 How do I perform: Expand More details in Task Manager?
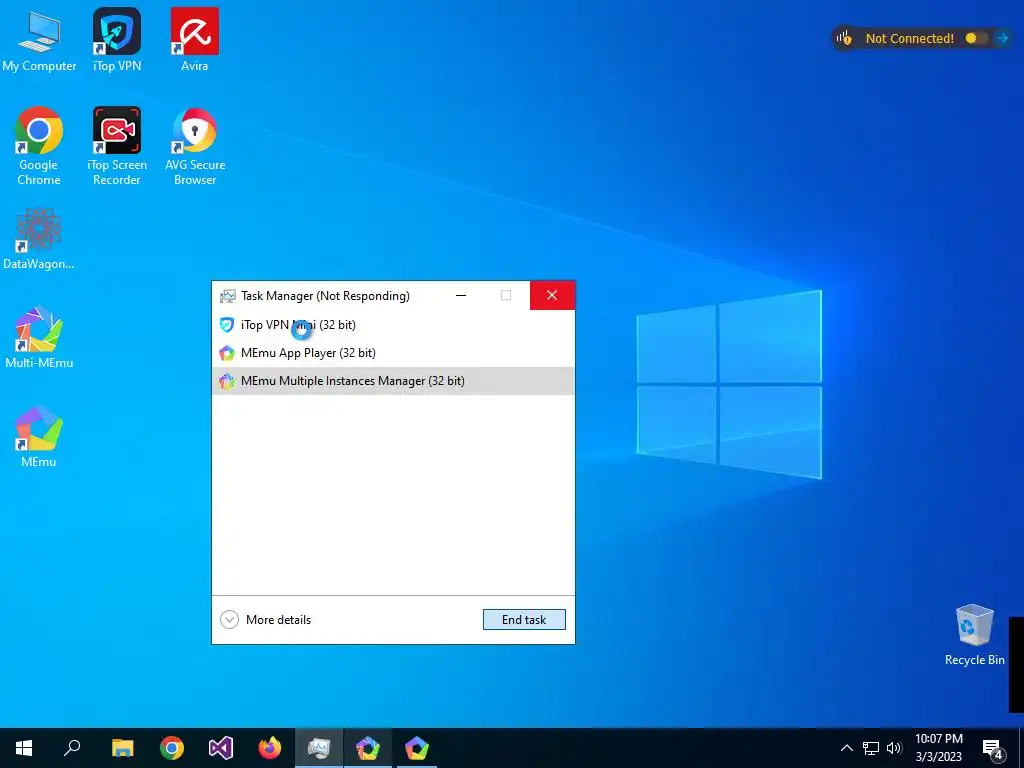266,619
